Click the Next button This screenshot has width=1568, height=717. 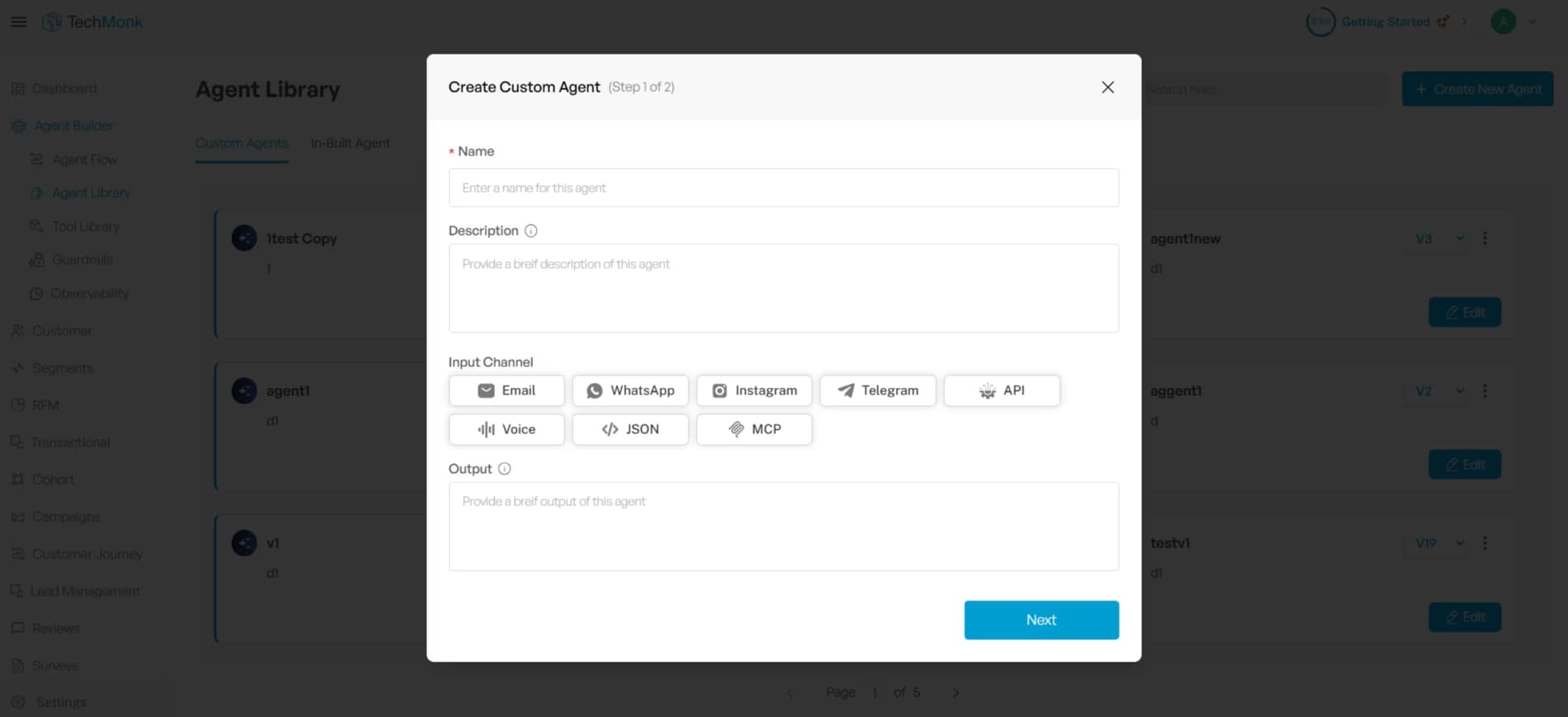coord(1041,620)
